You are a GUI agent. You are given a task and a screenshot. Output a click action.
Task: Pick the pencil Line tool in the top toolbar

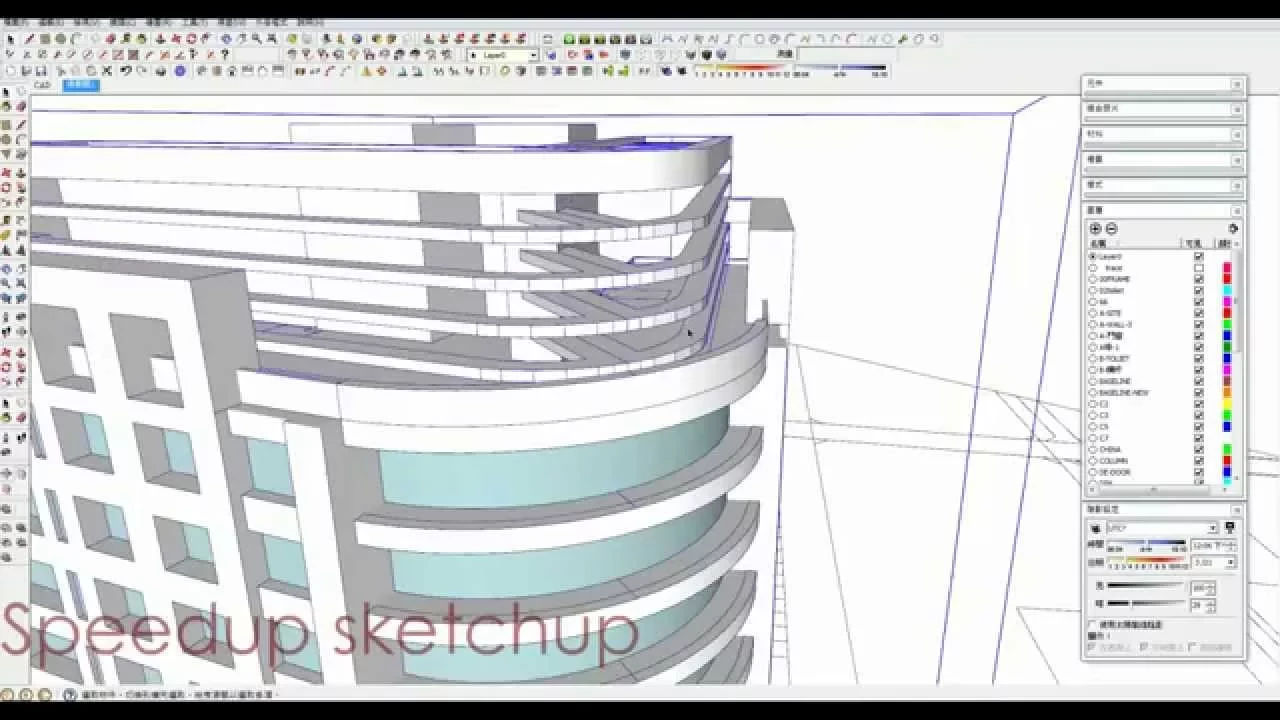point(29,39)
